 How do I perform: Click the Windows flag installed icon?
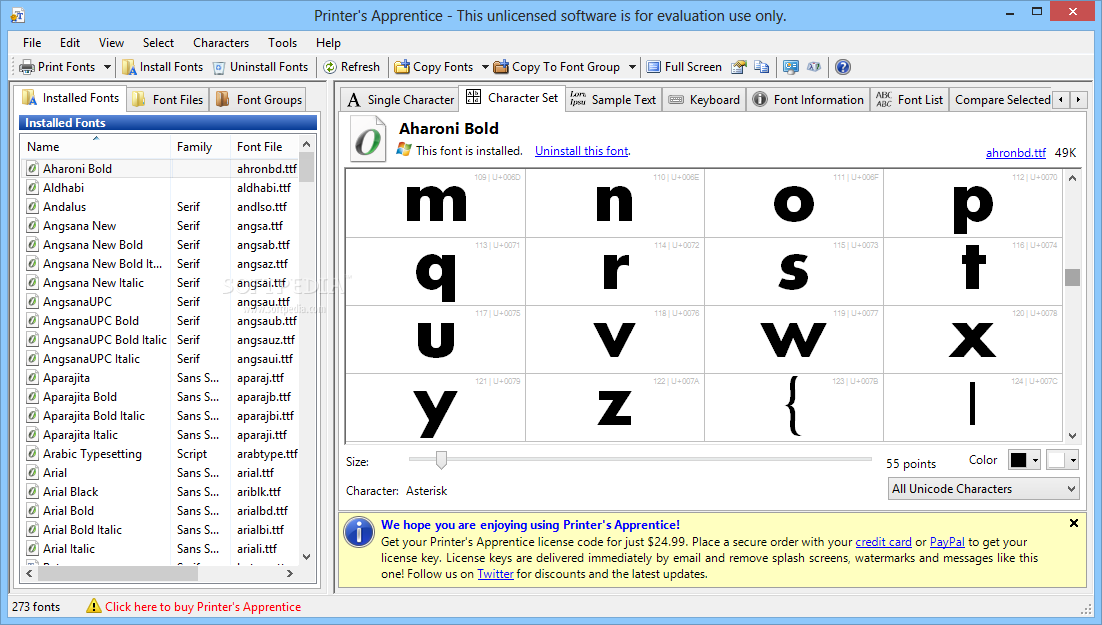tap(404, 150)
